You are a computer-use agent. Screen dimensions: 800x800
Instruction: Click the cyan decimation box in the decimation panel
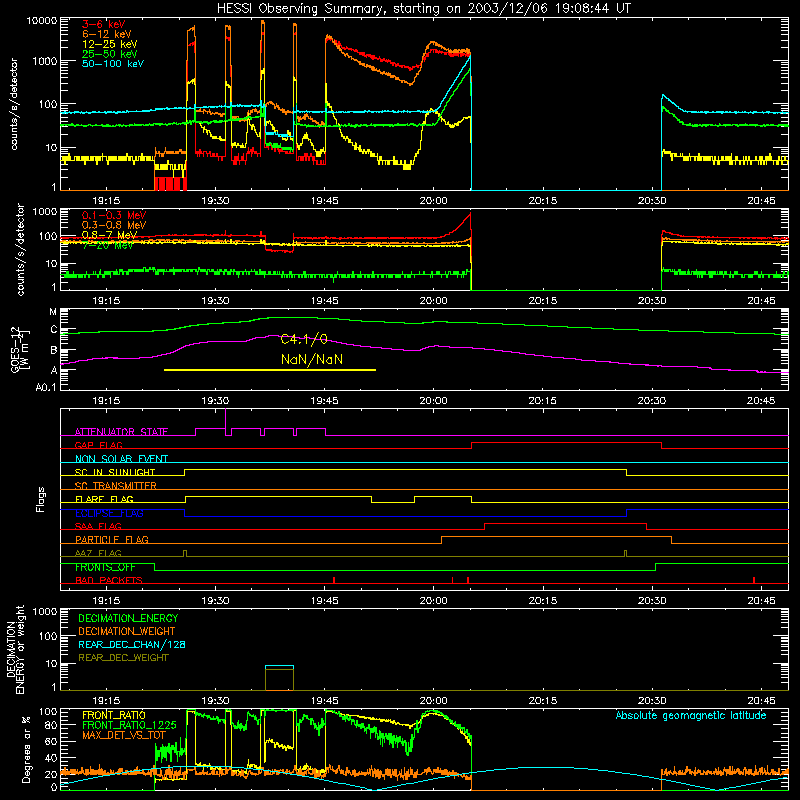[x=279, y=666]
